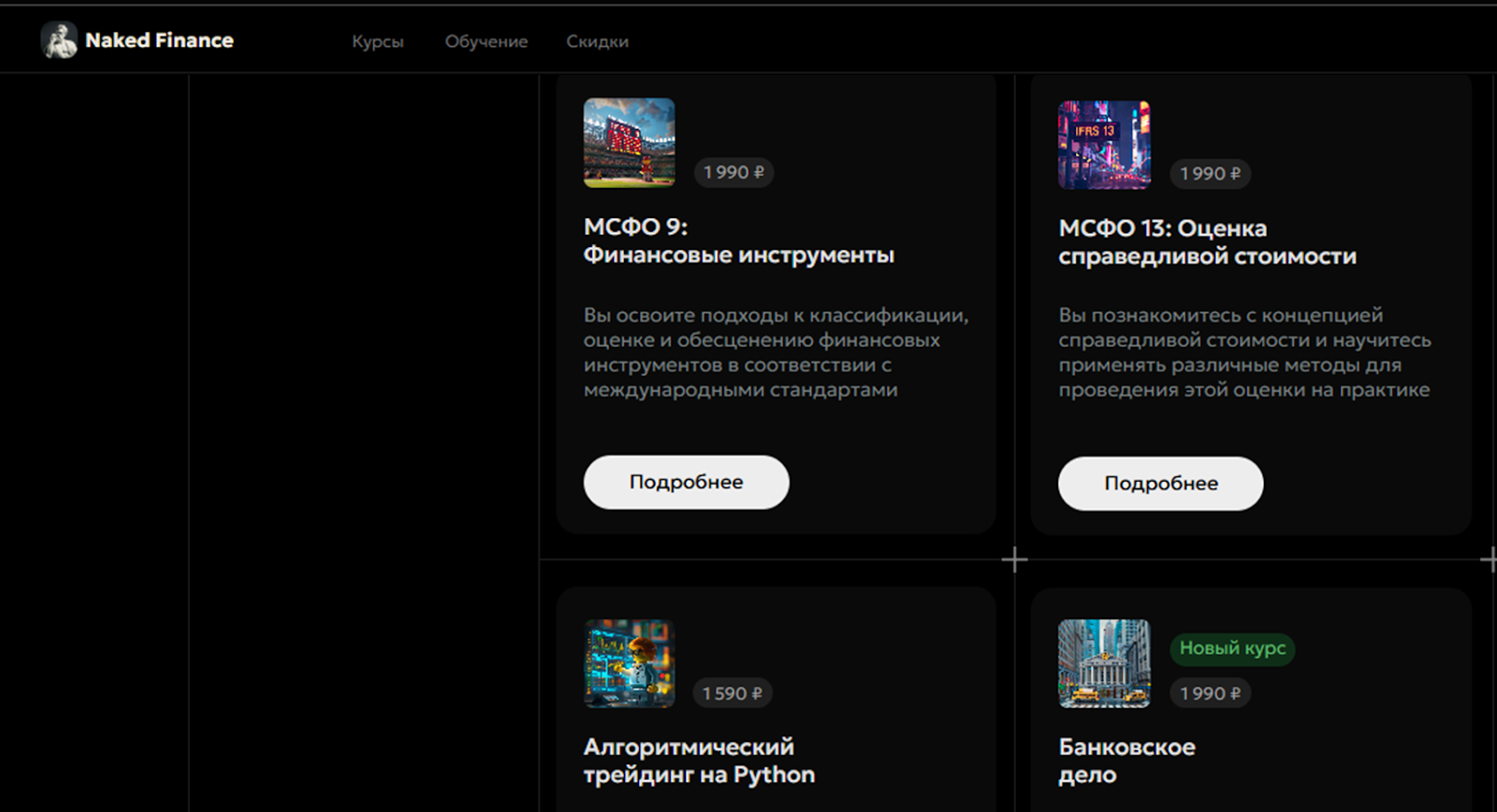
Task: Click the 1 990 ₽ price on МСФО 9
Action: 734,172
